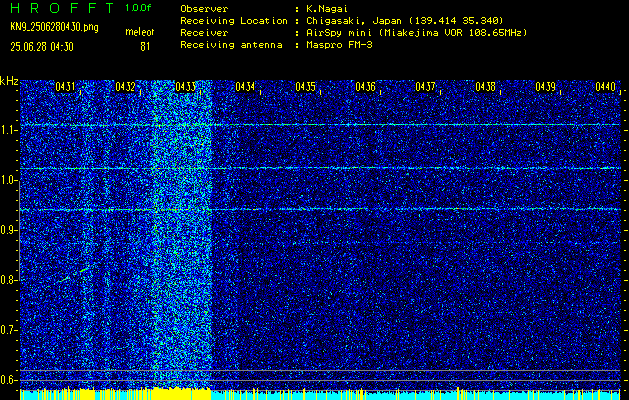Click the carrier line between 0.9 and 1.0 kHz

tap(320, 209)
